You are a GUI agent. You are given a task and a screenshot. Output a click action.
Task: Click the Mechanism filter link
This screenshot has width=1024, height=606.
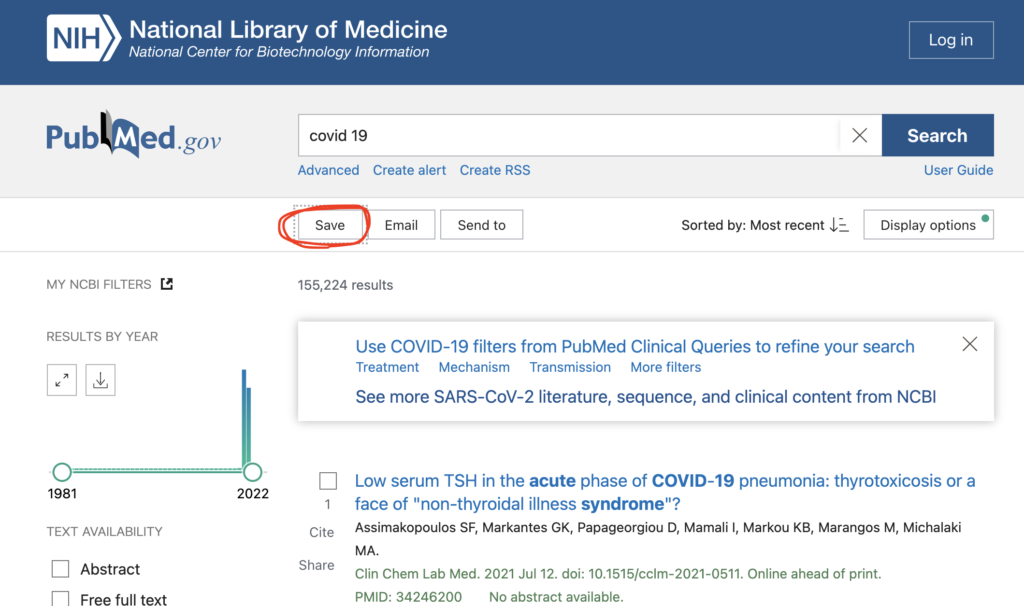(x=474, y=368)
